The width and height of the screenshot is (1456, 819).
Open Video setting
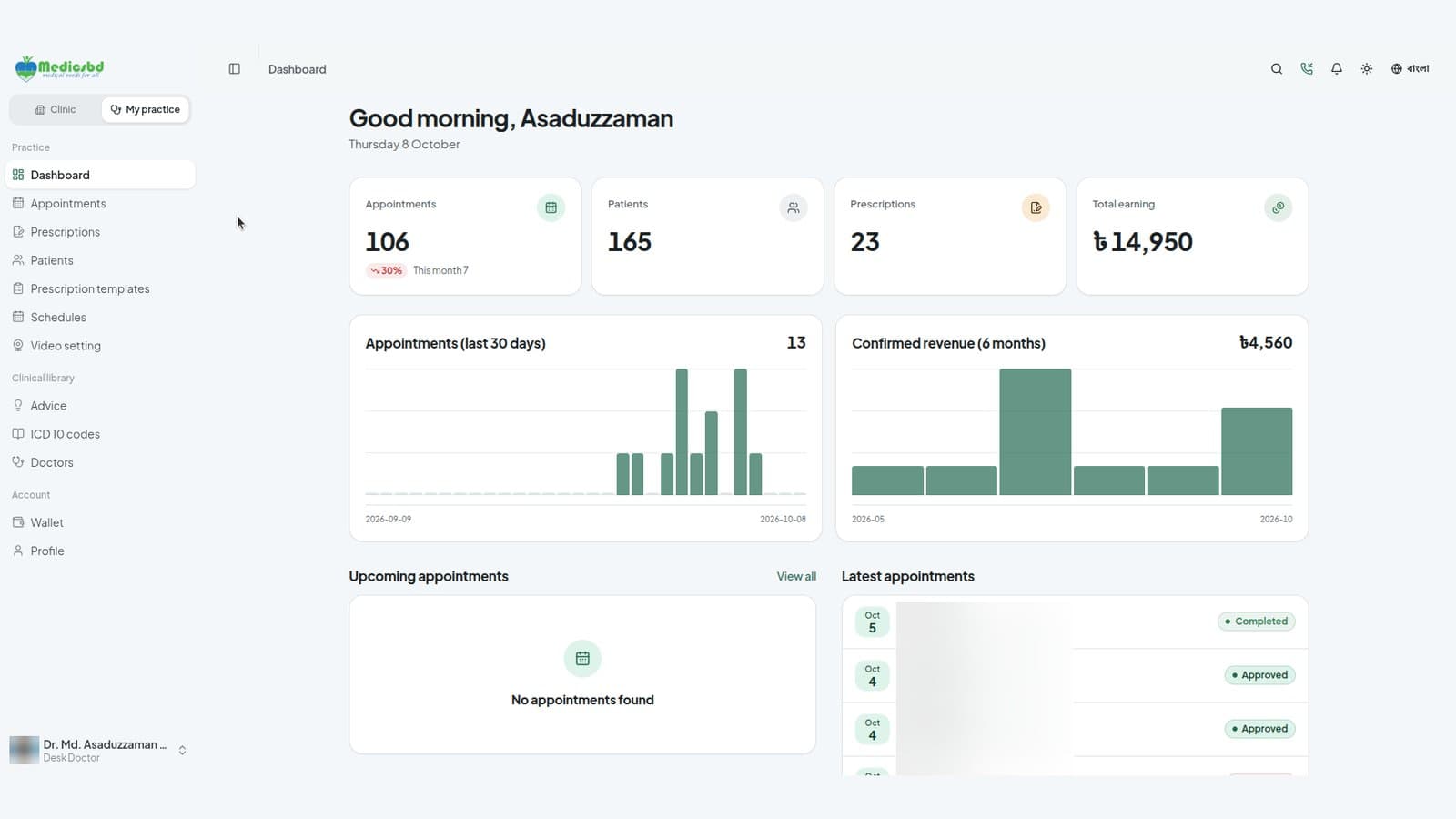pyautogui.click(x=100, y=346)
